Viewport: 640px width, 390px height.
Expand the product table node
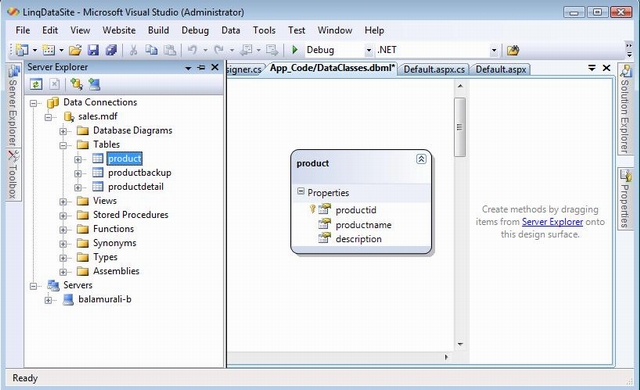[78, 160]
